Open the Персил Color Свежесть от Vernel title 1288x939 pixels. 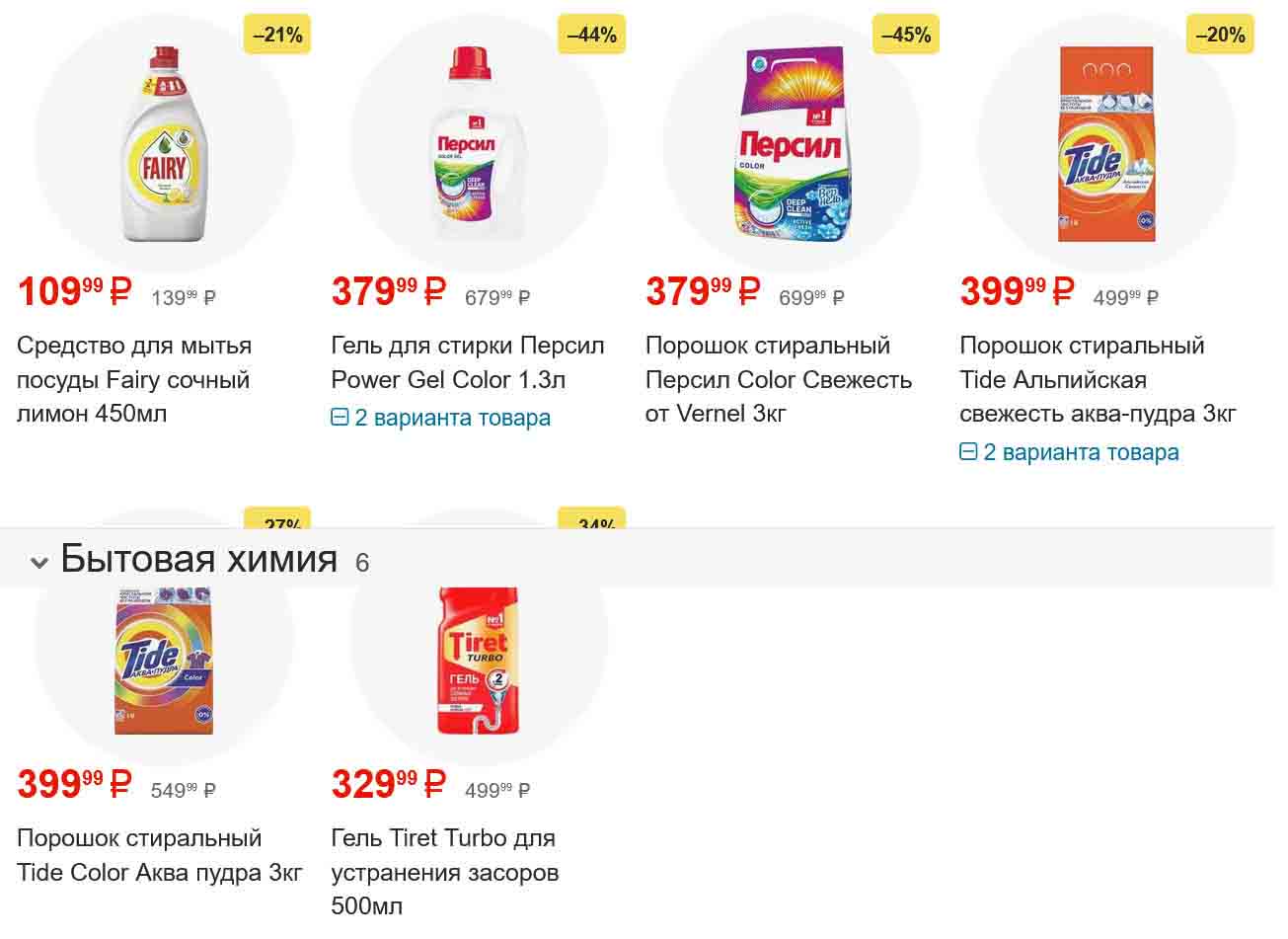coord(778,380)
